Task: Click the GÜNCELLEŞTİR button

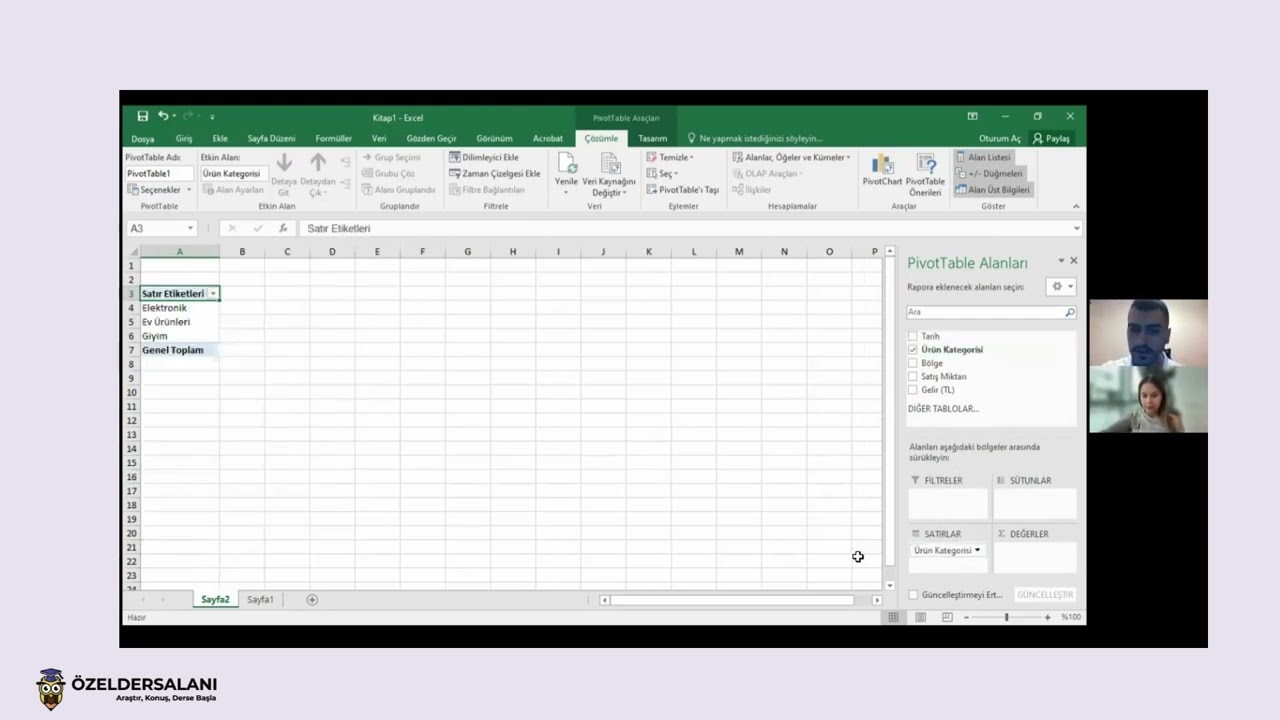Action: click(1045, 594)
